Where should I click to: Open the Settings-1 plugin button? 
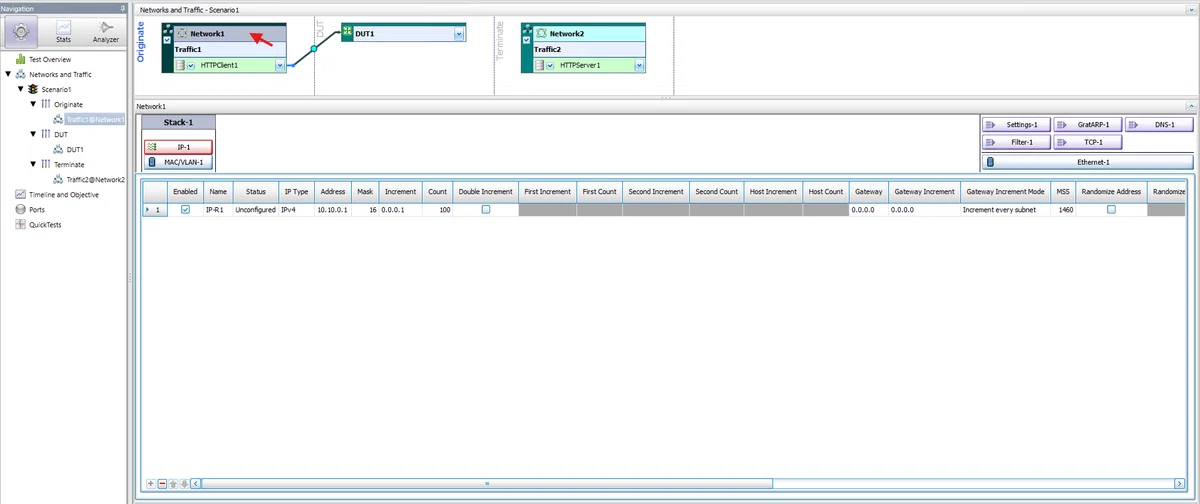(1015, 125)
